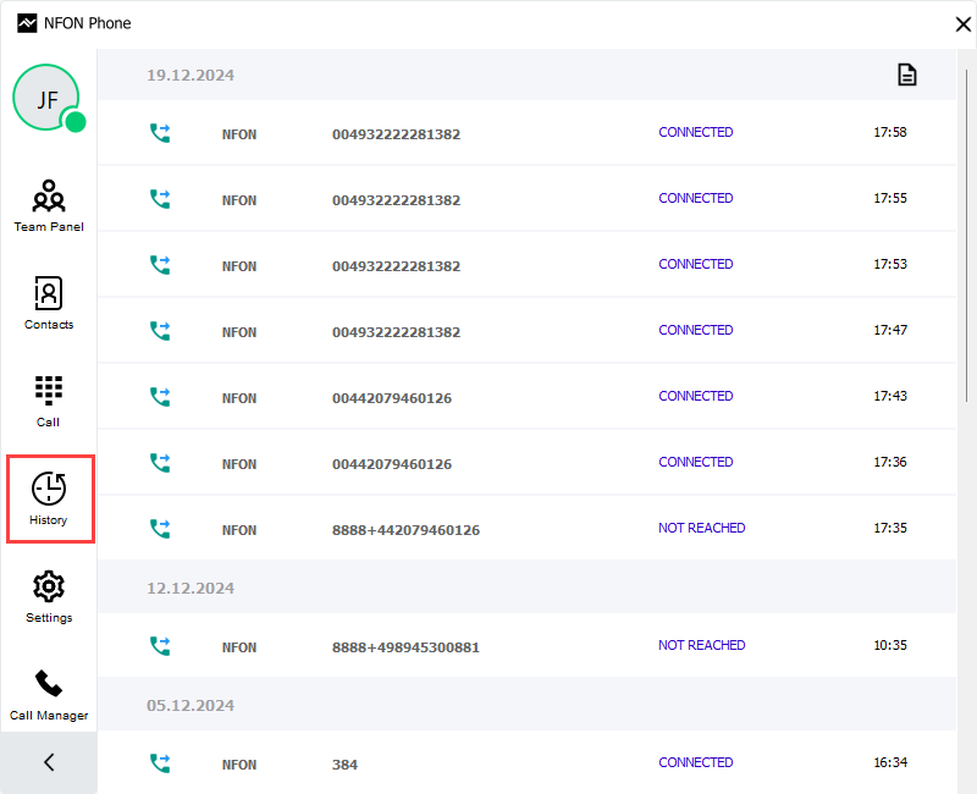Open the Call Manager
This screenshot has width=977, height=794.
pos(49,694)
